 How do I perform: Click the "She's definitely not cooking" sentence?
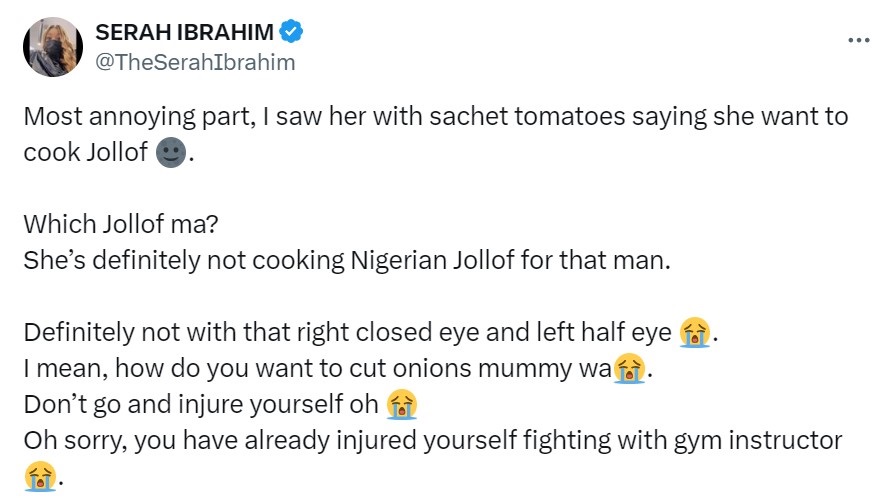point(347,261)
